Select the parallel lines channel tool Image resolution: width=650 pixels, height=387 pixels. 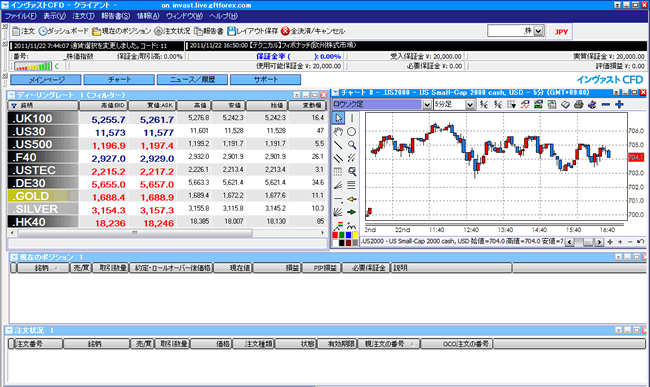tap(338, 159)
